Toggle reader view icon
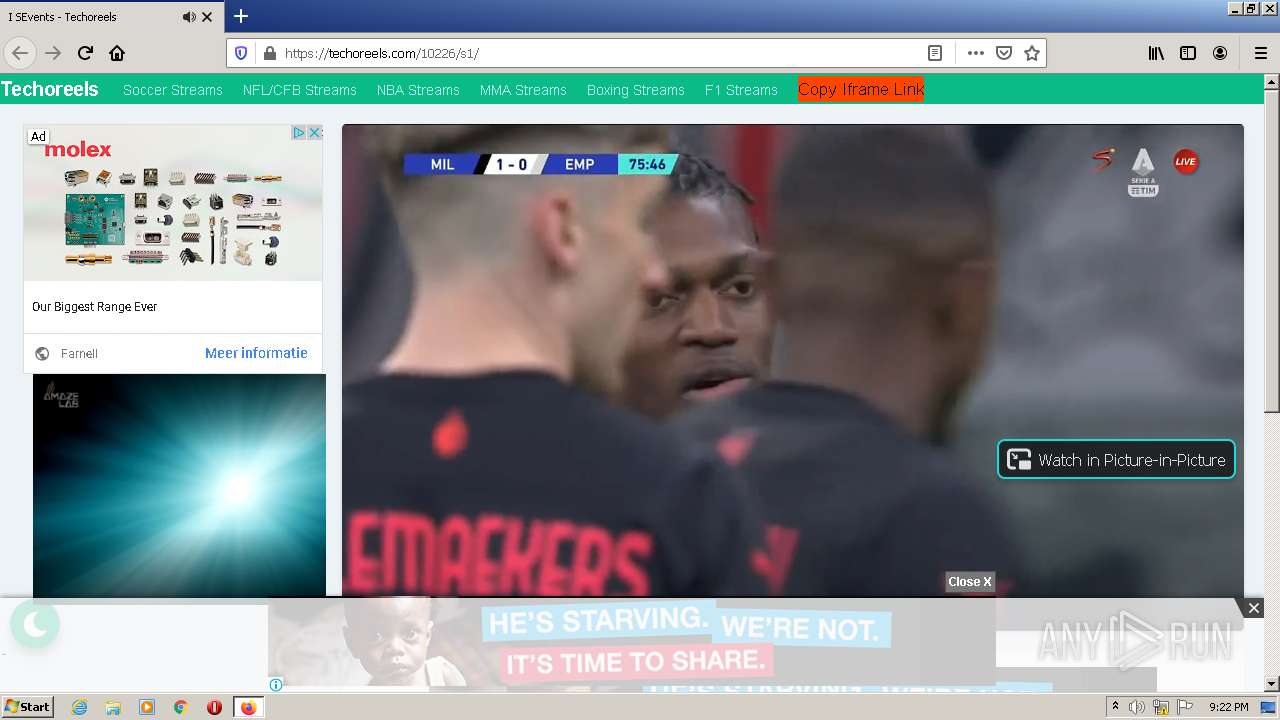 click(x=935, y=53)
